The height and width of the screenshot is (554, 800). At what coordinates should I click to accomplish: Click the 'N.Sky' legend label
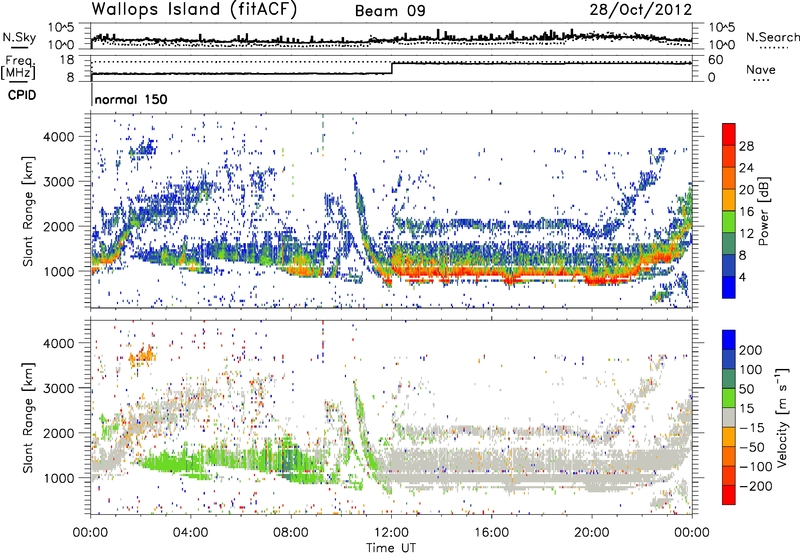click(19, 37)
